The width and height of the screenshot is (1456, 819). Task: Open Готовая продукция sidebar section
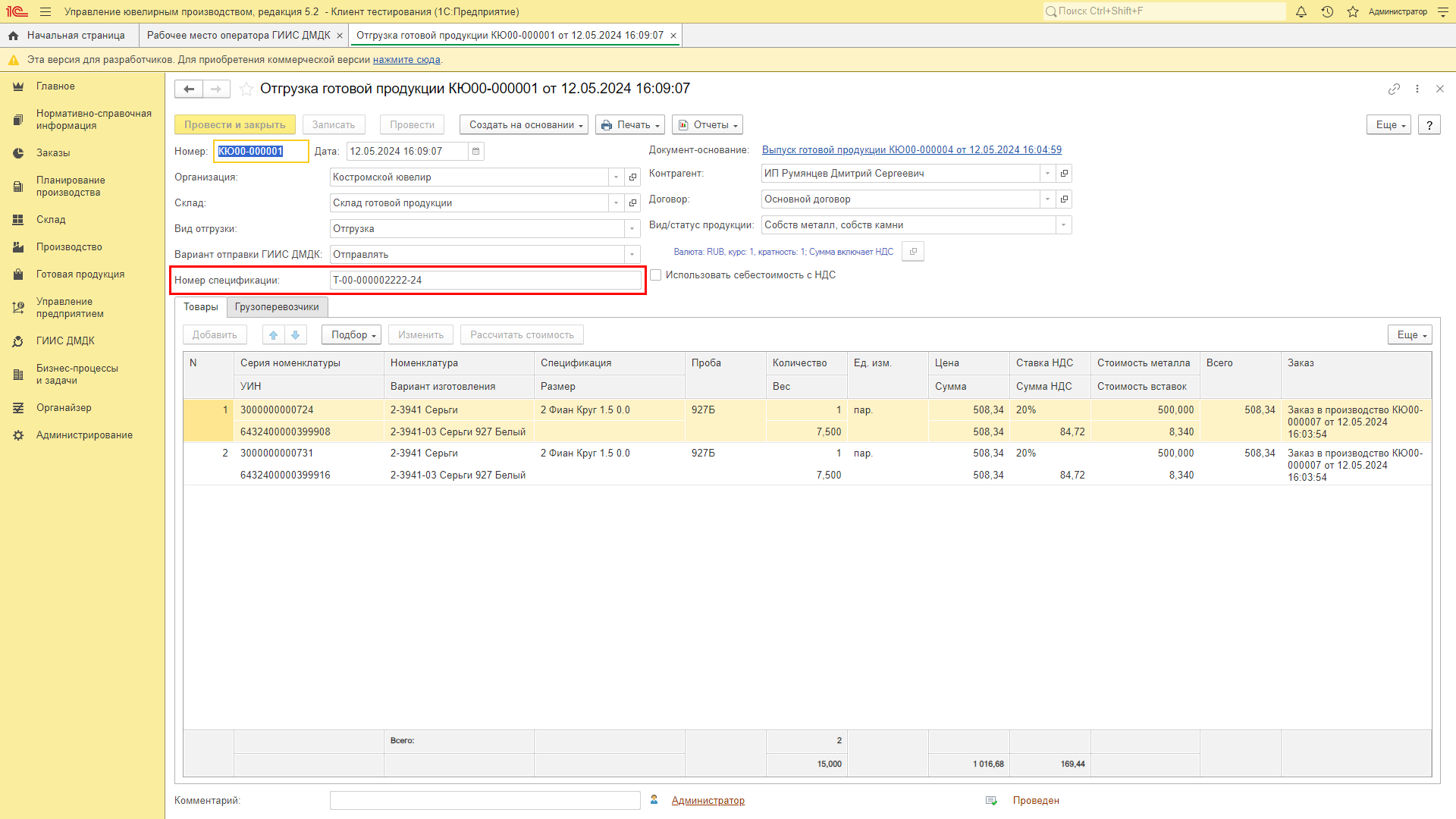[x=80, y=275]
